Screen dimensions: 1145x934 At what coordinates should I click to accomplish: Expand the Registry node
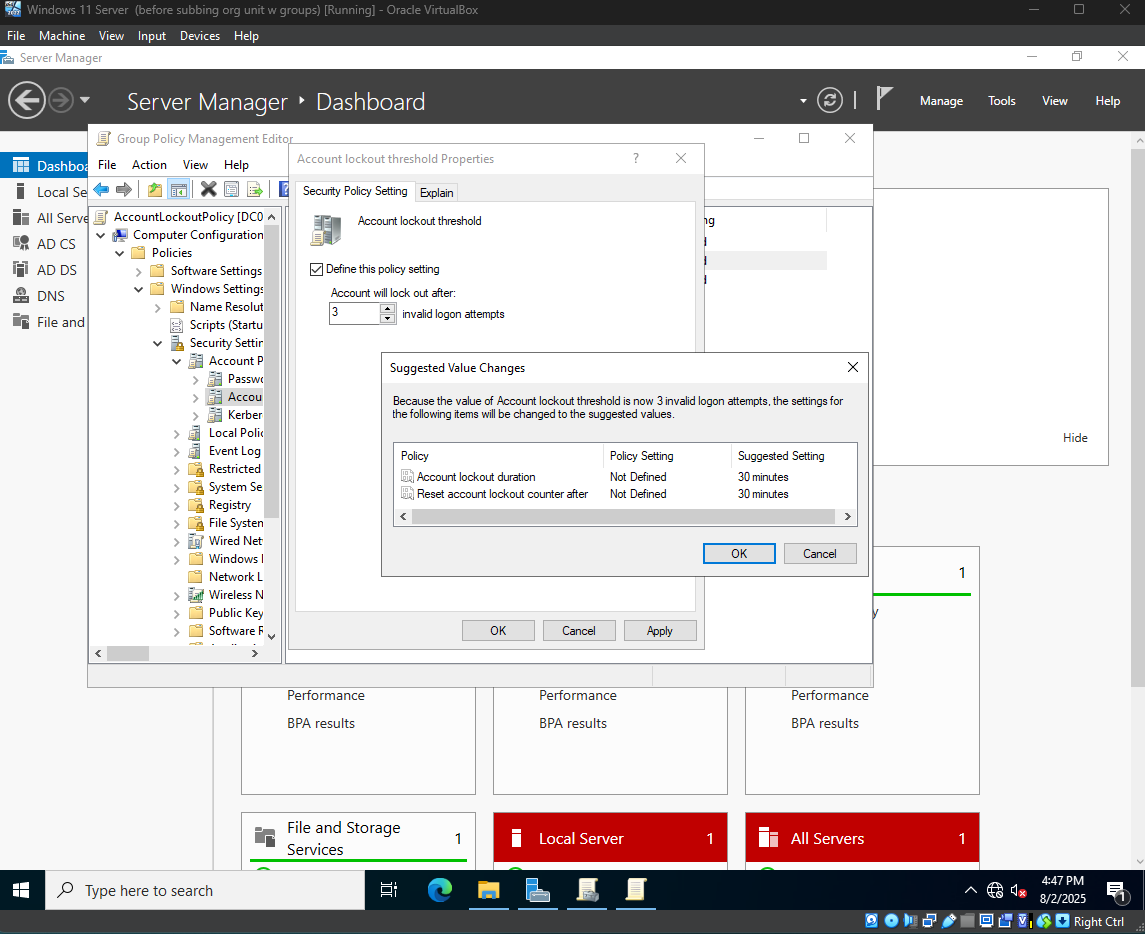[x=177, y=505]
